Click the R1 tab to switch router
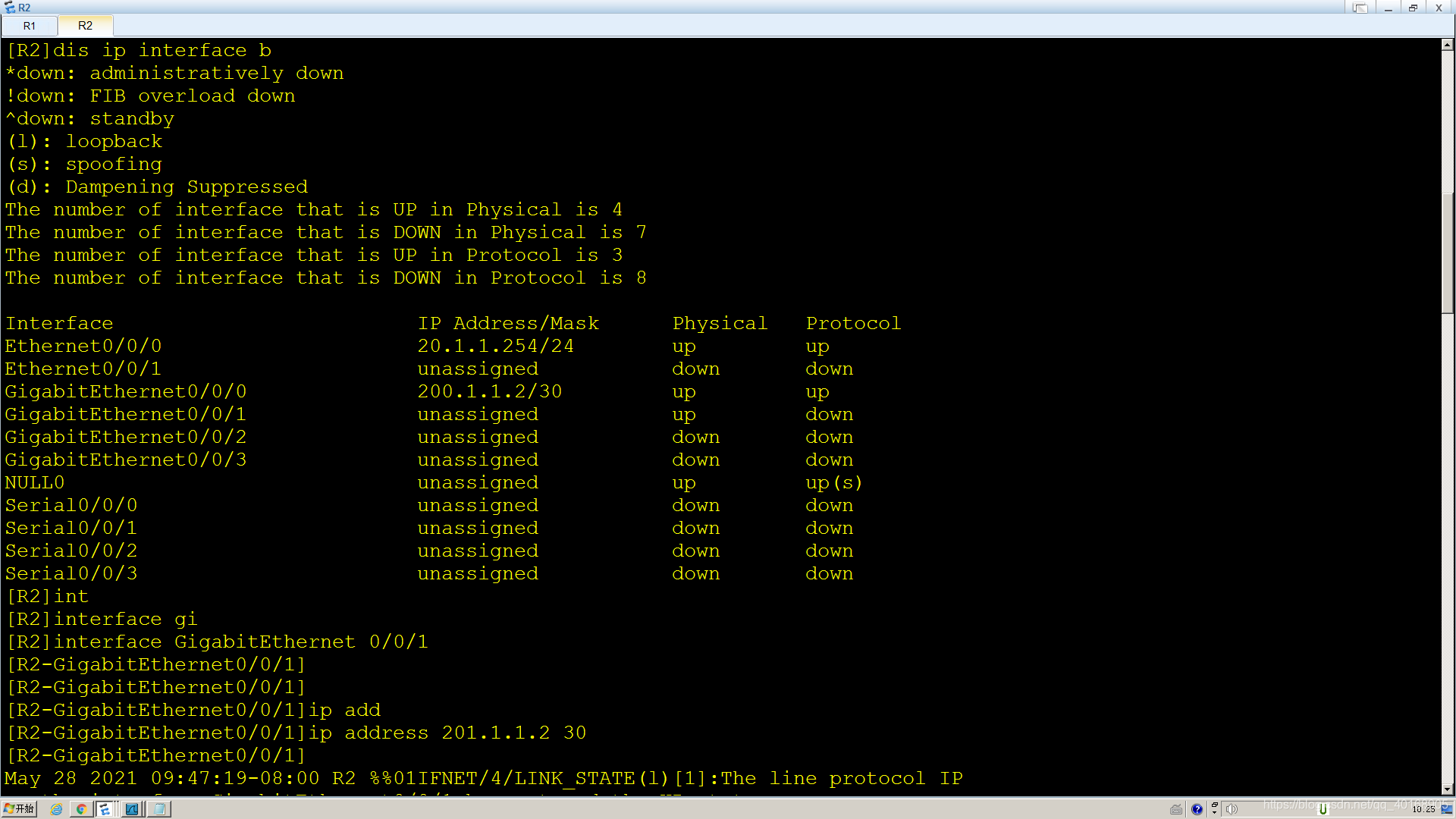 coord(30,25)
